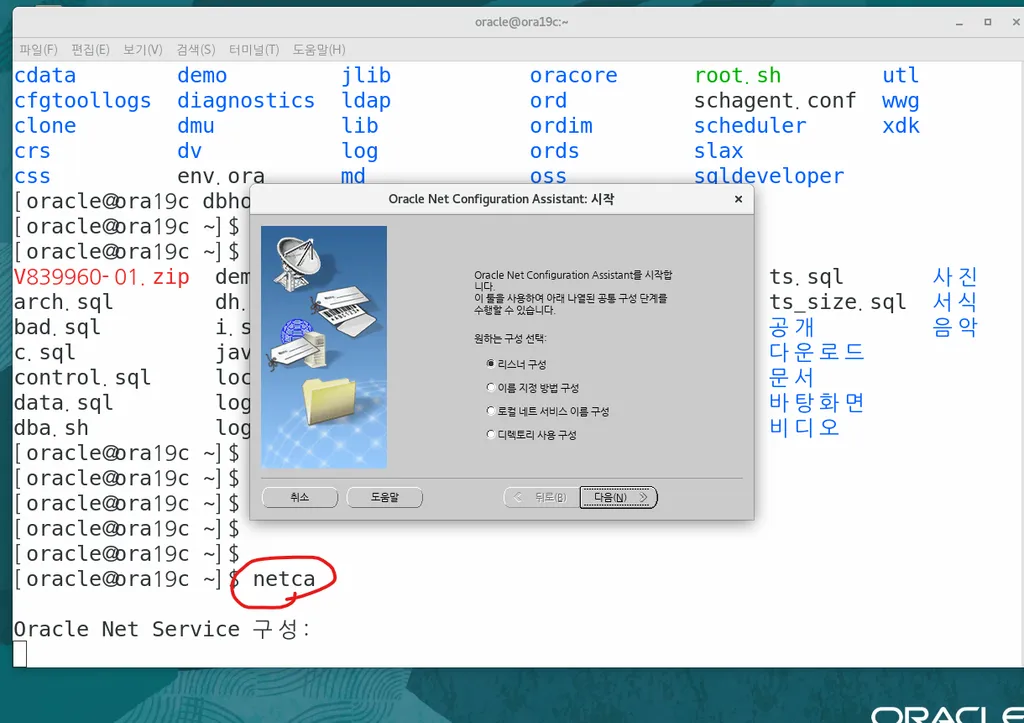Click the Oracle Net Service 구성 output line

tap(162, 630)
